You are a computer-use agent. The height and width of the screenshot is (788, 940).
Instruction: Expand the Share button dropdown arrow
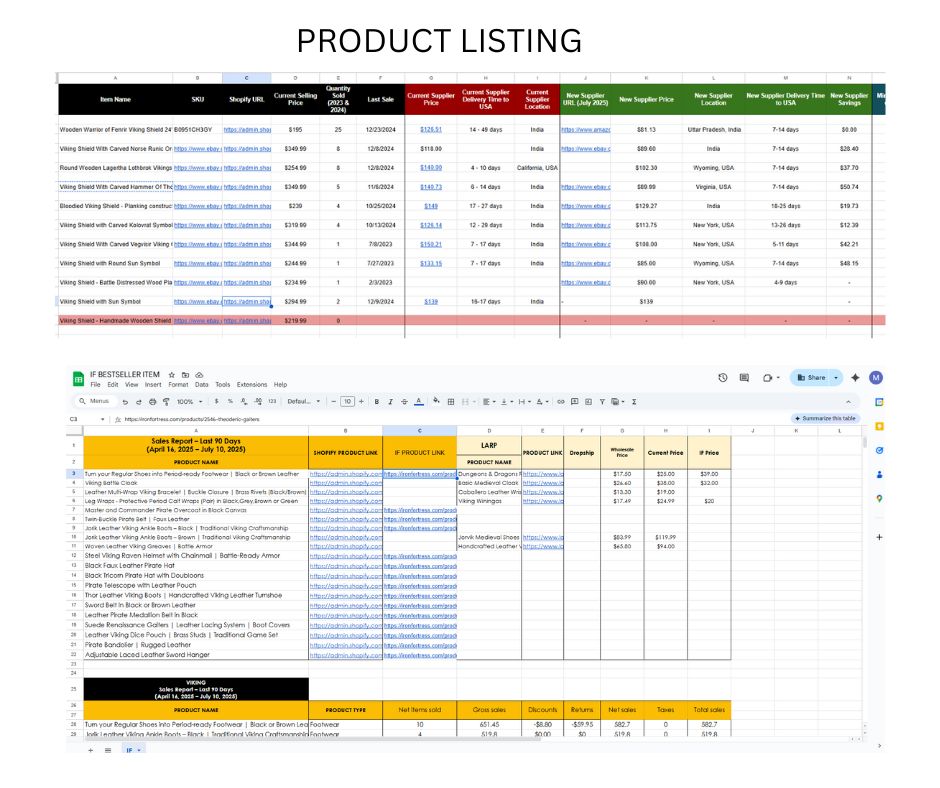836,377
